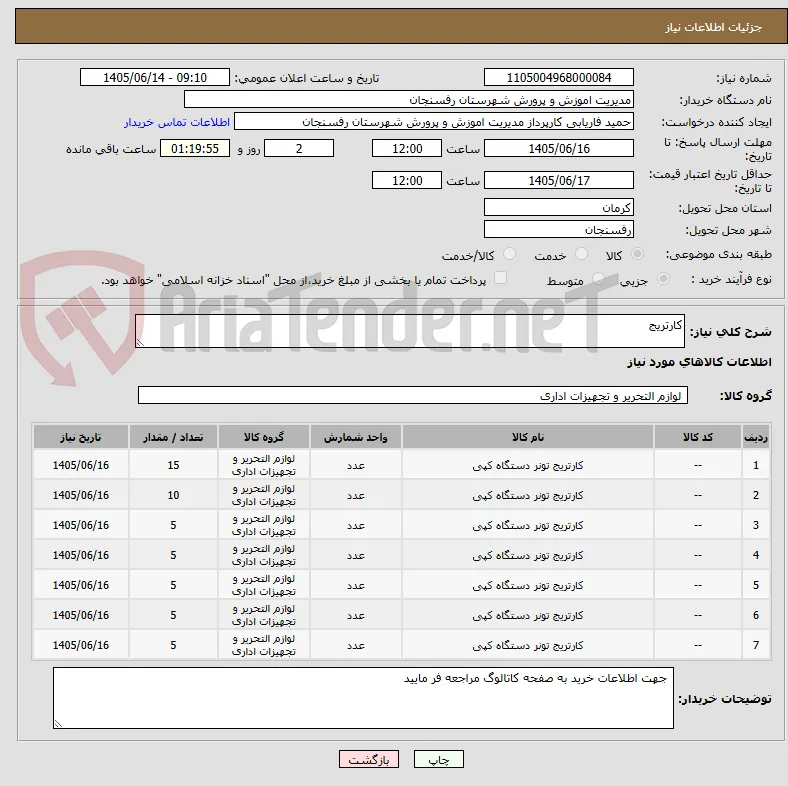The image size is (788, 786).
Task: Click the price validity time 12:00 field
Action: [407, 180]
